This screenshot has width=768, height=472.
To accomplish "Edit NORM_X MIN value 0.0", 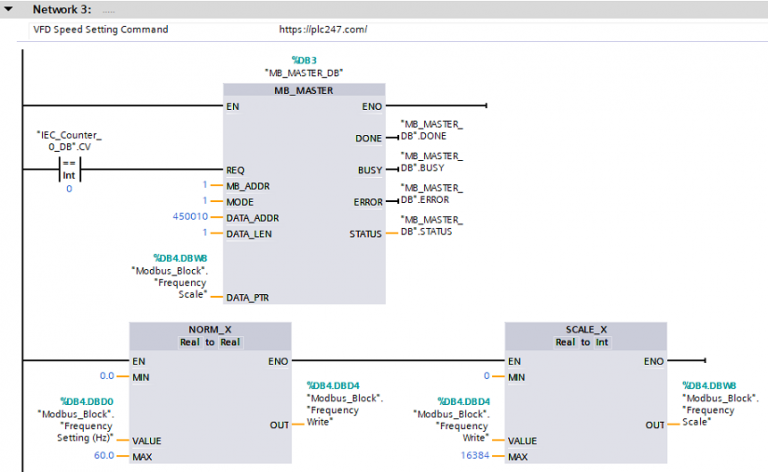I will 104,376.
